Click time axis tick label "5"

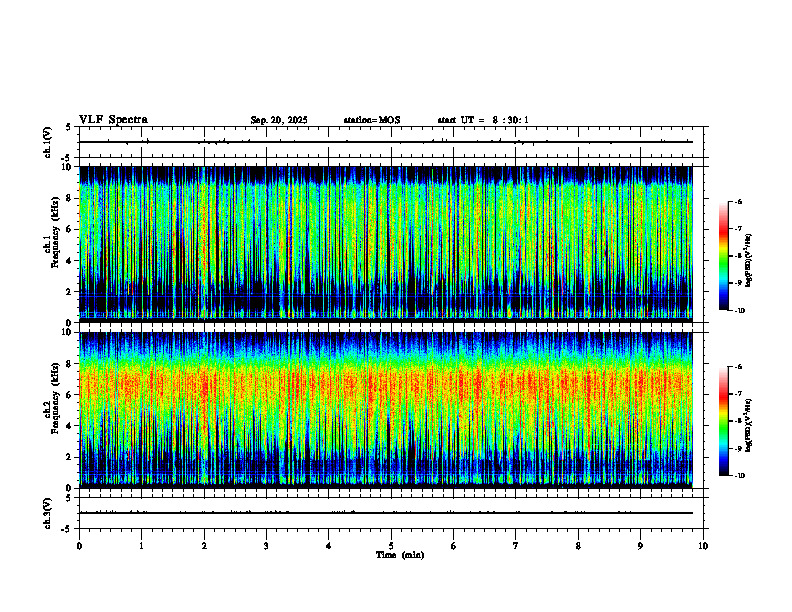pyautogui.click(x=391, y=546)
